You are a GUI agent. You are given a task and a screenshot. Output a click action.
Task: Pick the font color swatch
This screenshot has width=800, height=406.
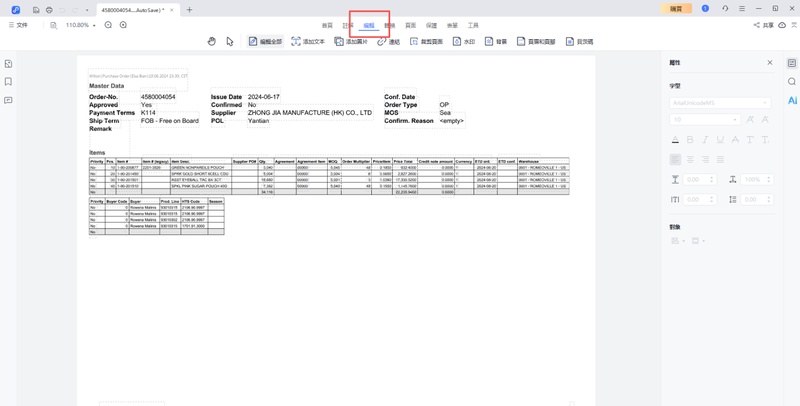675,140
